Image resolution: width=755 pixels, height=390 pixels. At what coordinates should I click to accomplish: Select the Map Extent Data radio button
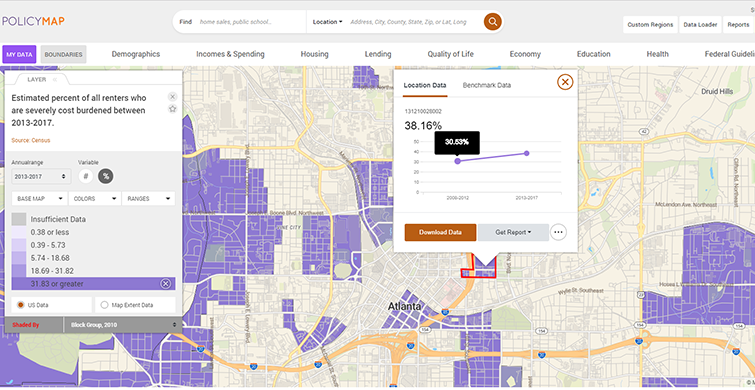(x=104, y=305)
